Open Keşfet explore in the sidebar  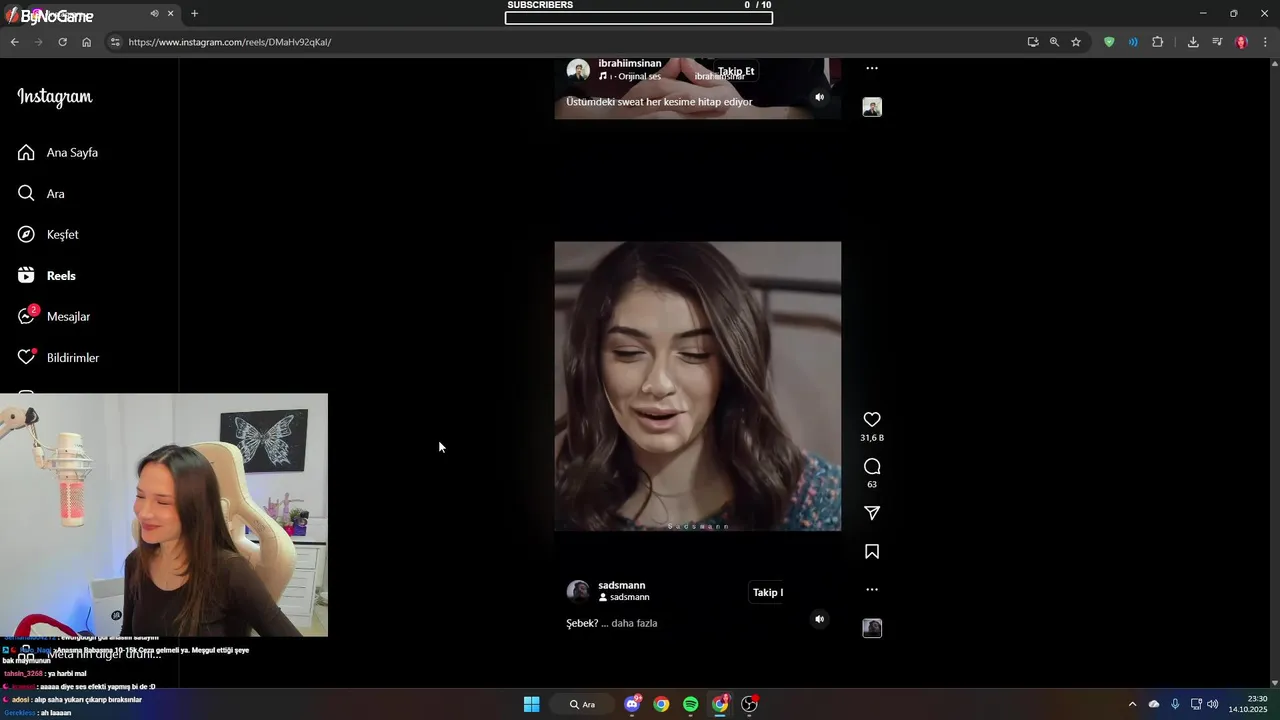click(x=48, y=235)
